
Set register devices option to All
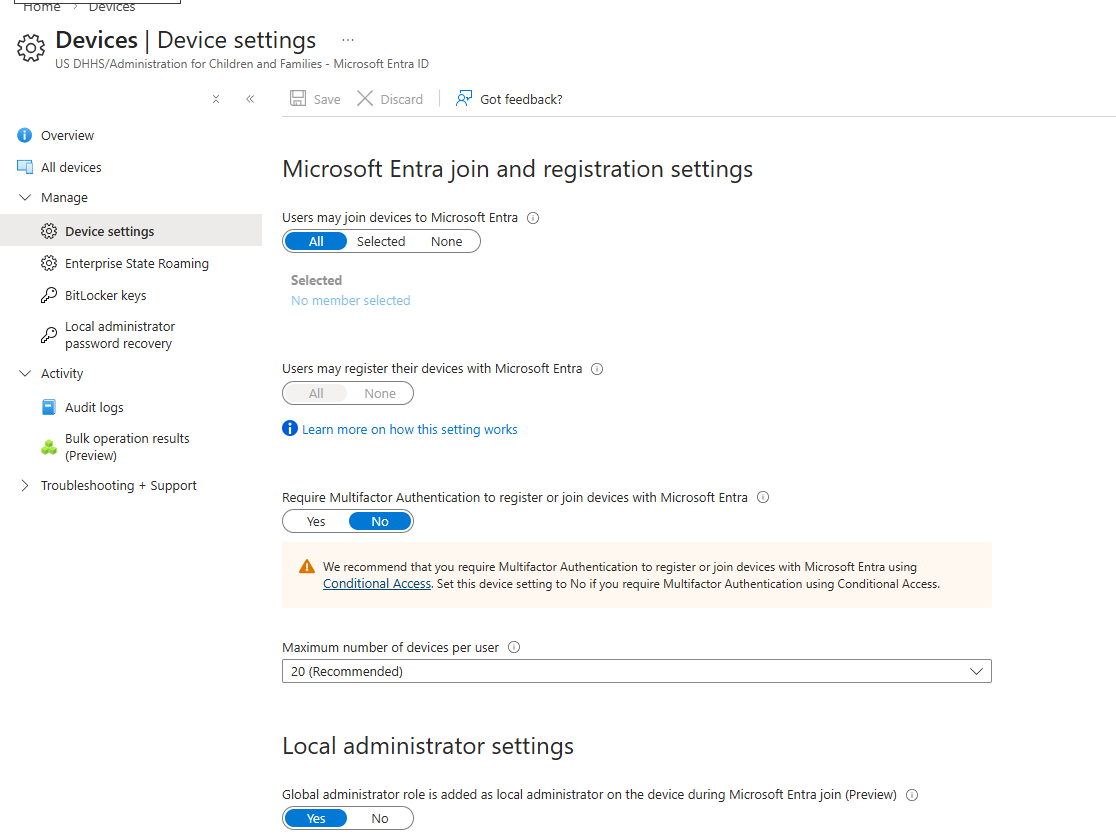[316, 393]
